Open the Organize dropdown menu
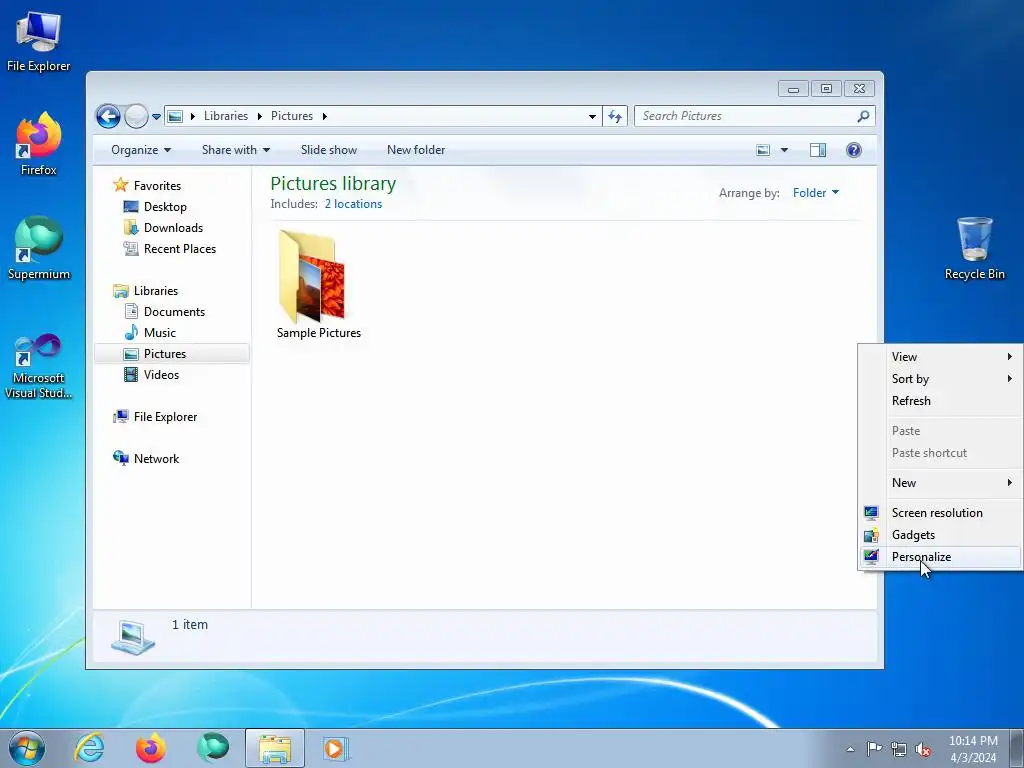Viewport: 1024px width, 768px height. (x=141, y=150)
